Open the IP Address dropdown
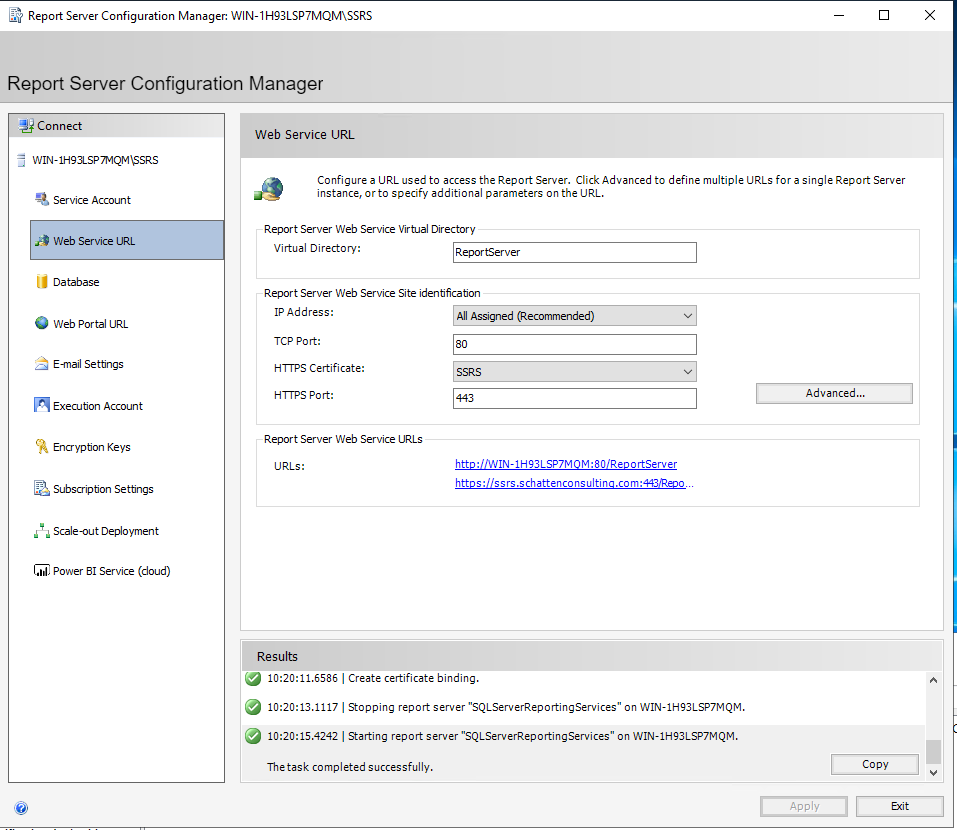Viewport: 957px width, 830px height. (688, 315)
